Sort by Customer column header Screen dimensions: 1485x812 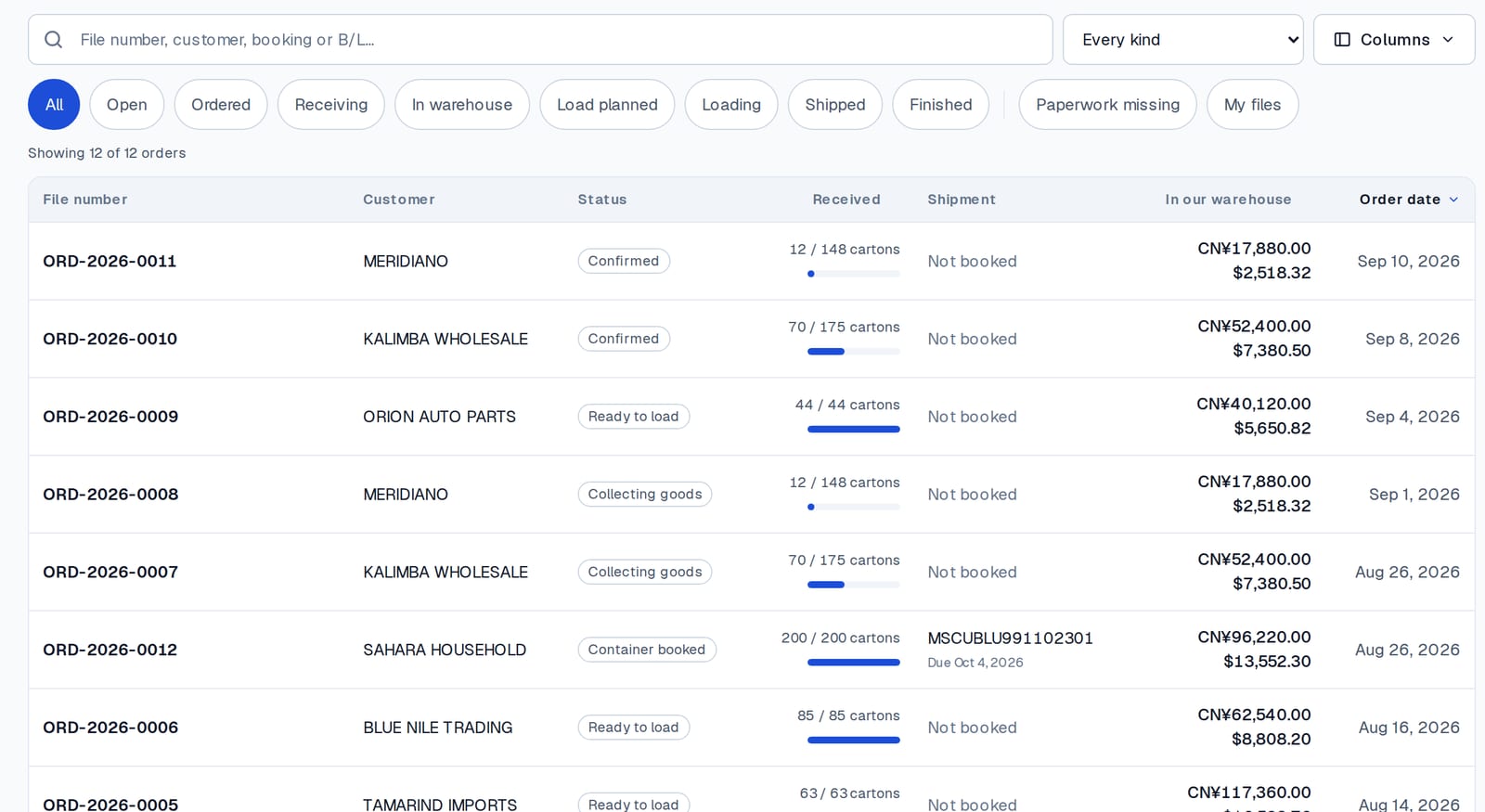click(399, 200)
